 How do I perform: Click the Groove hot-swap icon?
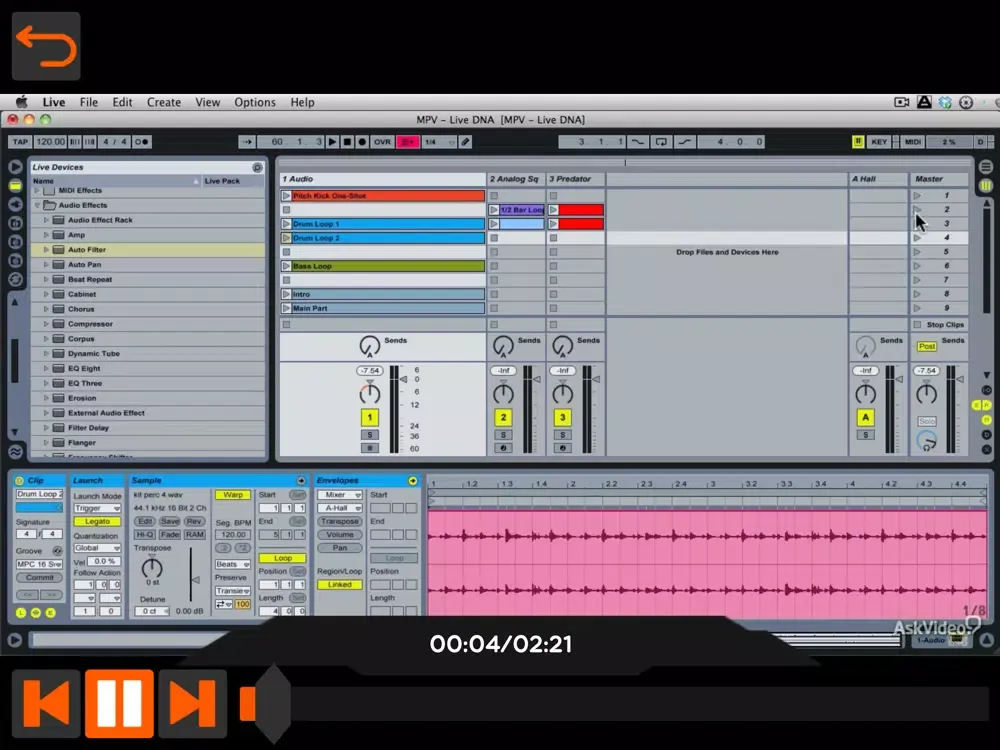(57, 550)
